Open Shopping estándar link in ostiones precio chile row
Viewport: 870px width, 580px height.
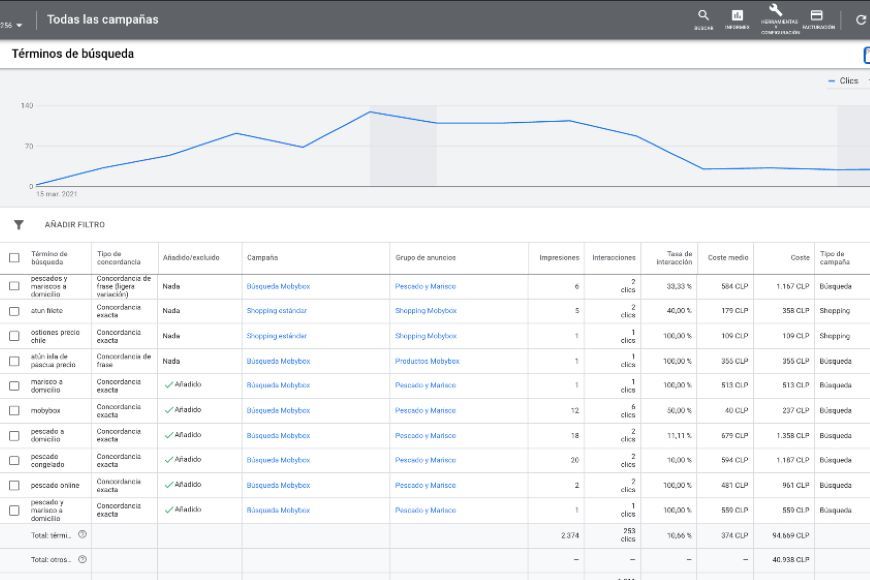tap(276, 336)
